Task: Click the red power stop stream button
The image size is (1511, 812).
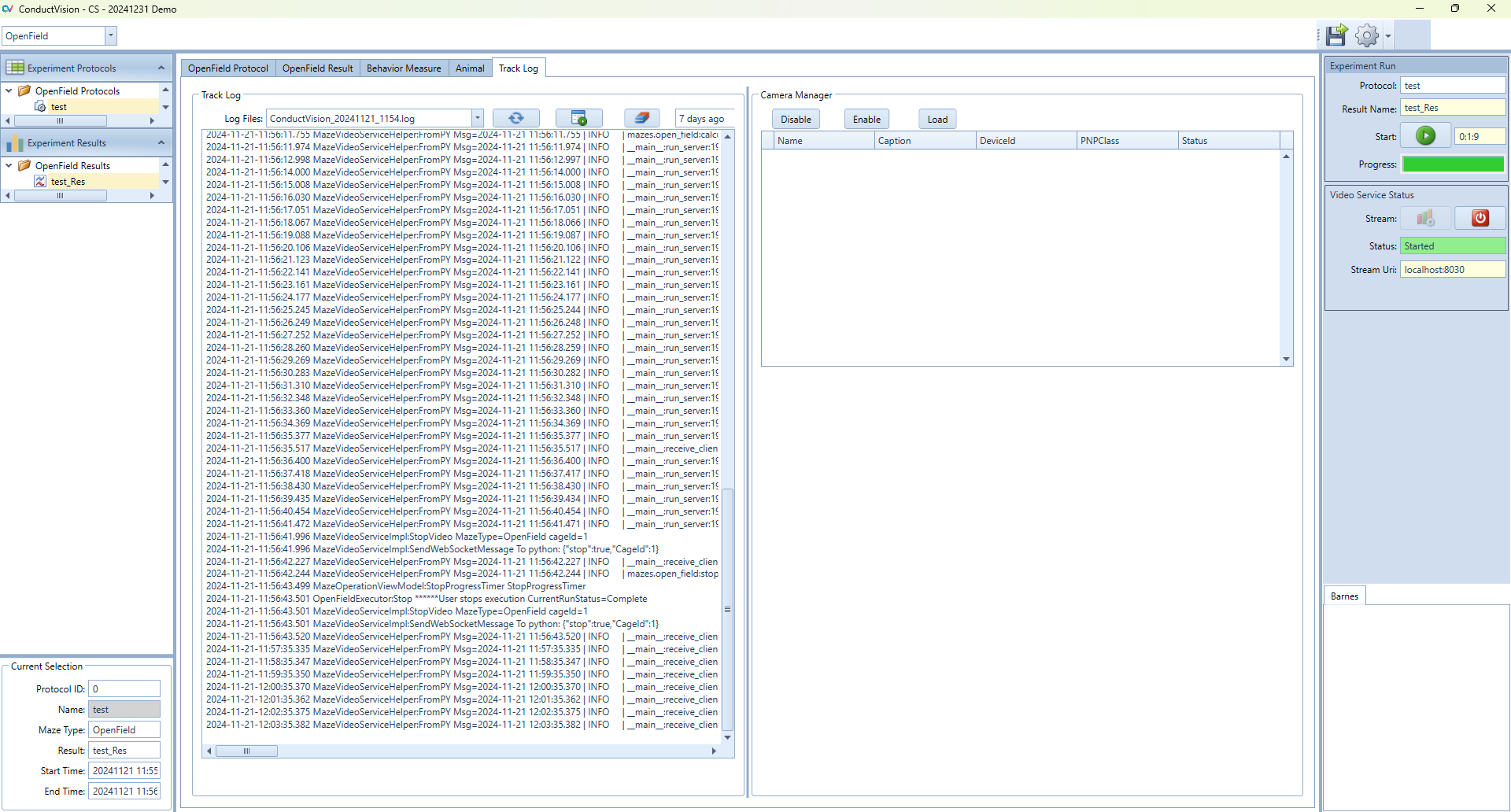Action: tap(1480, 218)
